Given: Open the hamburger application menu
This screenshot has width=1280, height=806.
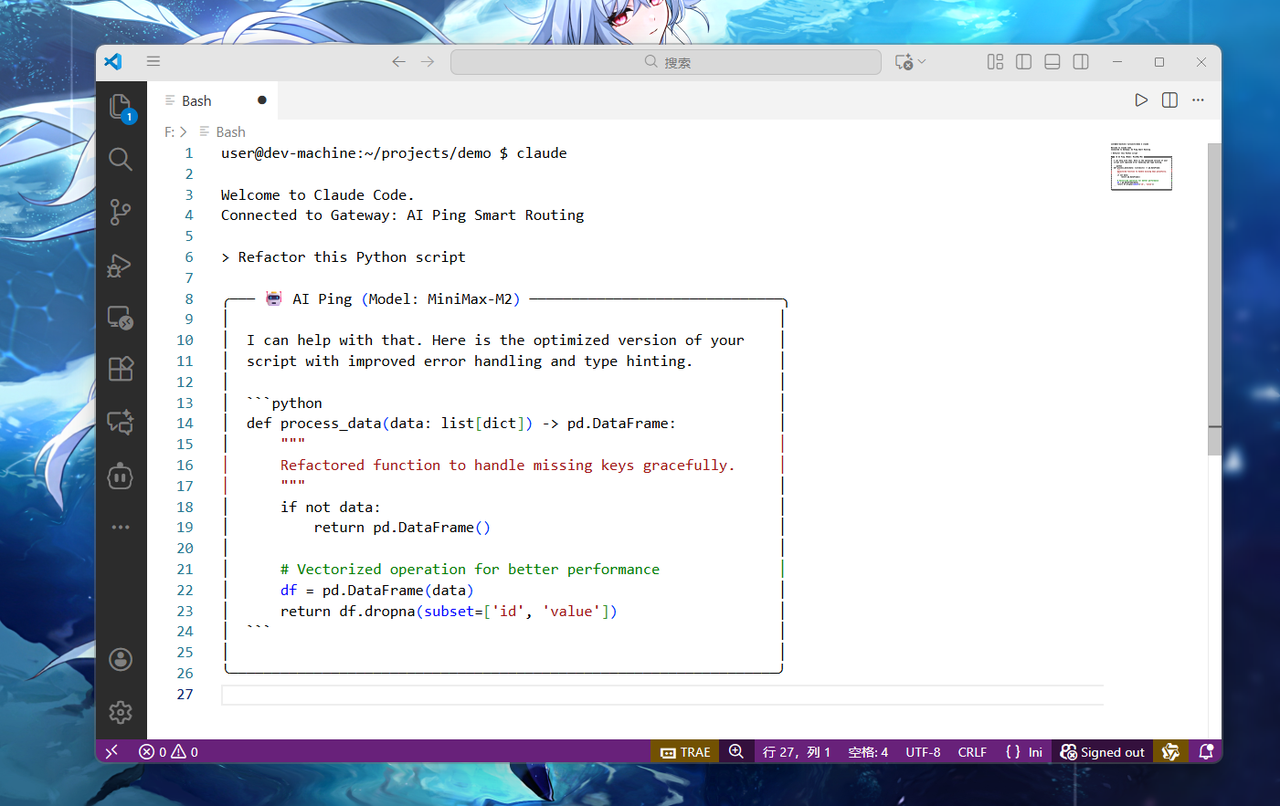Looking at the screenshot, I should [153, 61].
